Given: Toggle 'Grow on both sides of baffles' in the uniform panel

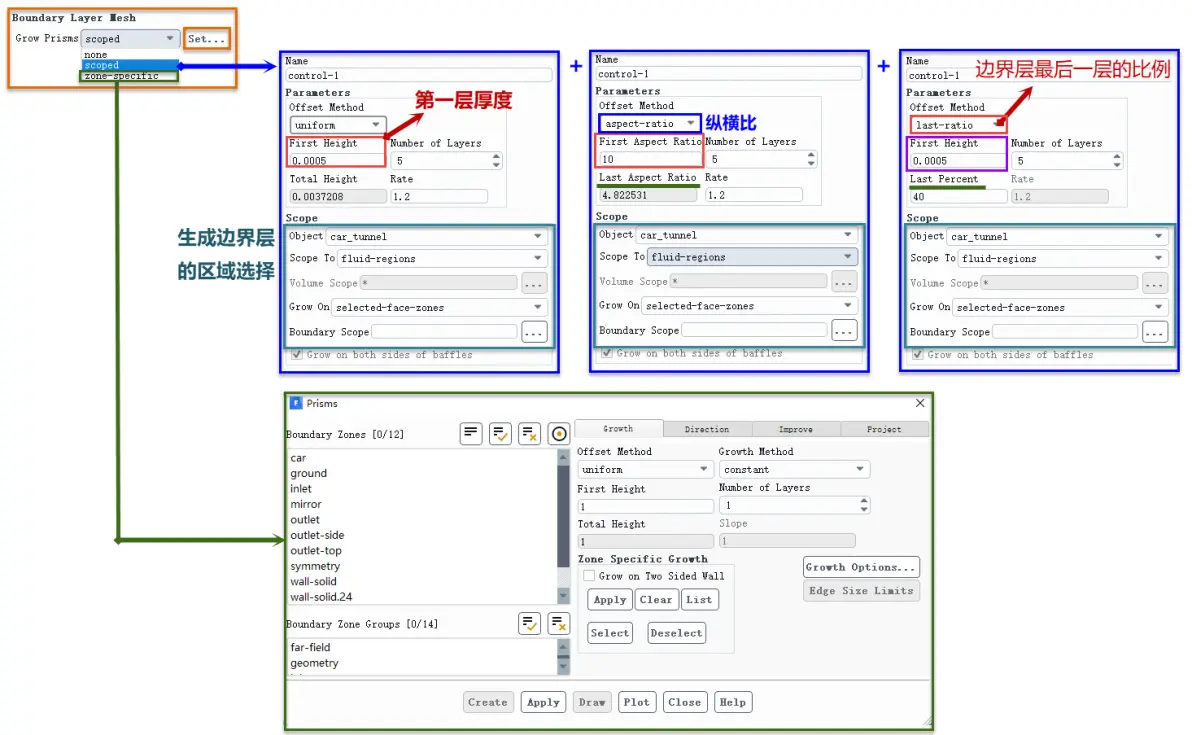Looking at the screenshot, I should 296,354.
